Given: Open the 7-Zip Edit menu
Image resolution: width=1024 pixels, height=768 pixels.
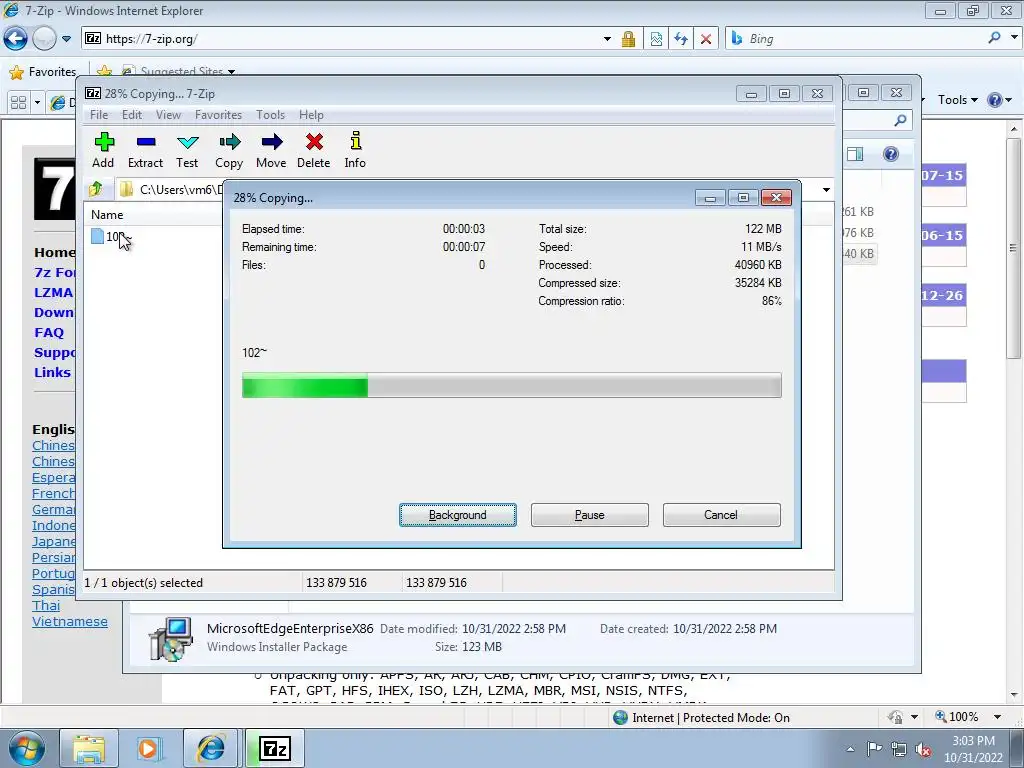Looking at the screenshot, I should point(132,115).
